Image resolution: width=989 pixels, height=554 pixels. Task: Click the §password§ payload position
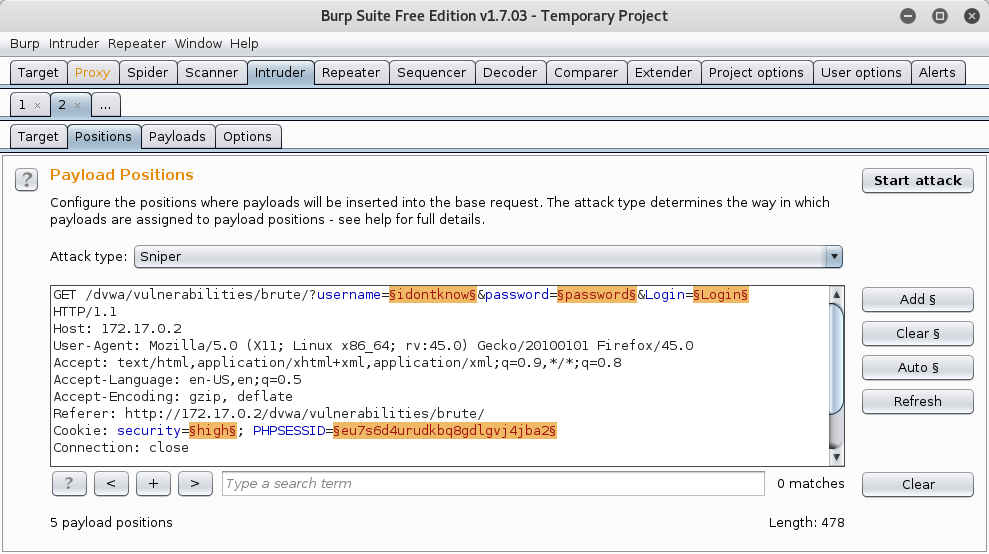[597, 295]
